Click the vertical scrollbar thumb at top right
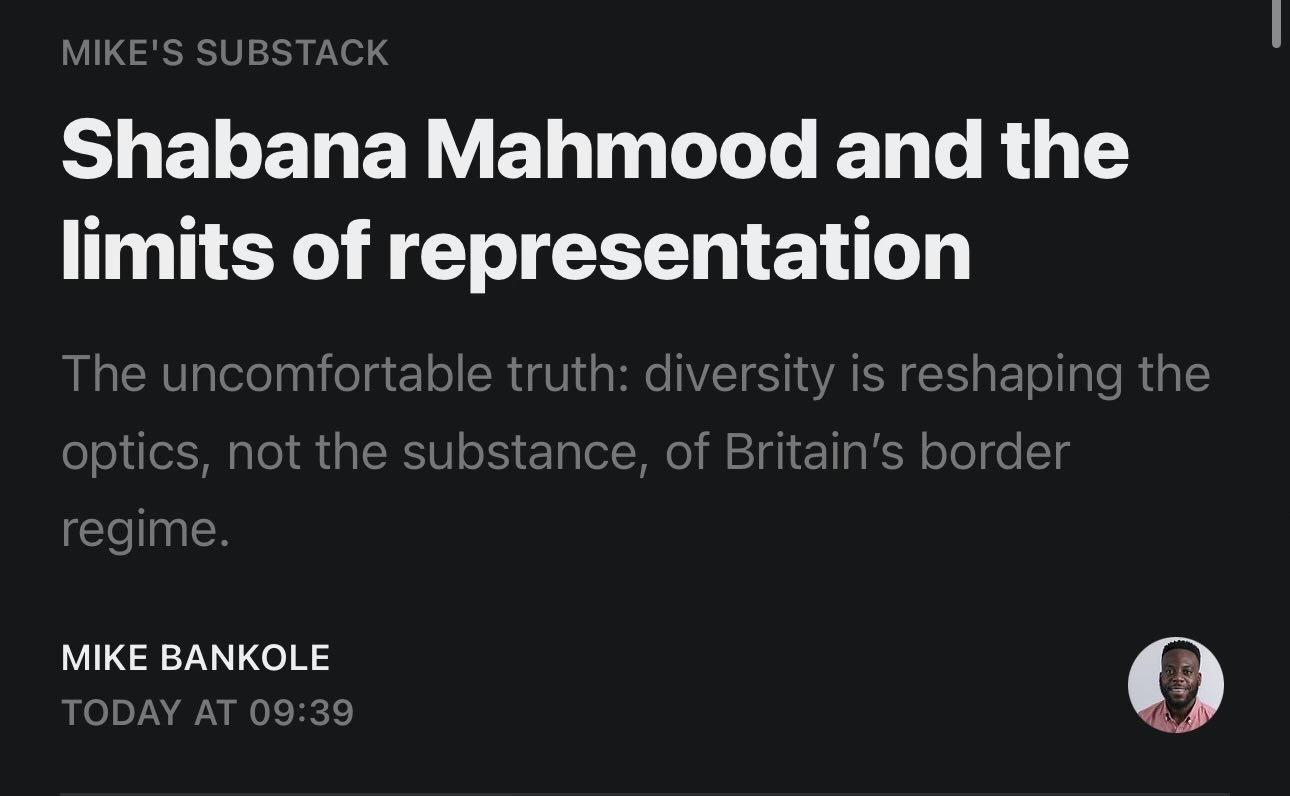This screenshot has height=796, width=1290. pyautogui.click(x=1275, y=22)
